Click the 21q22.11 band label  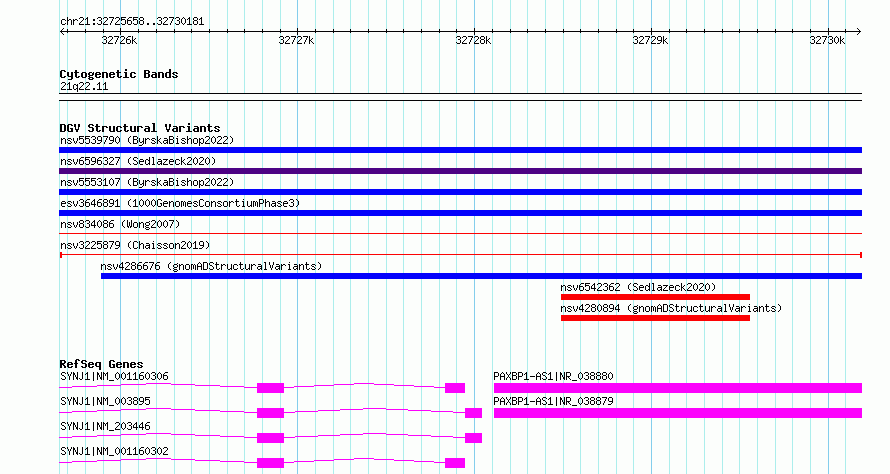84,86
